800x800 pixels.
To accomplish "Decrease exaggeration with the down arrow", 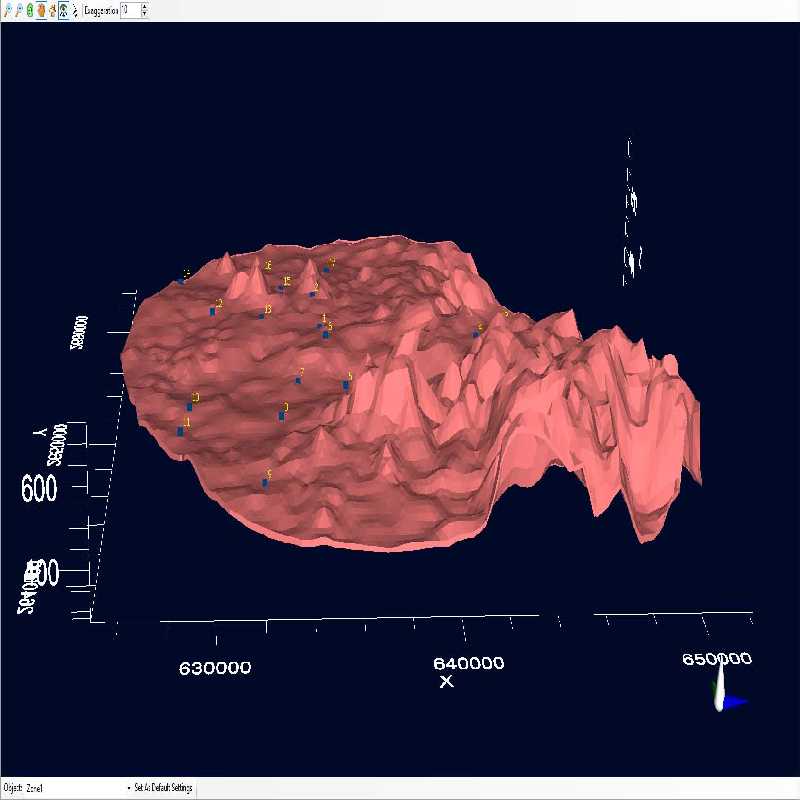I will [144, 14].
